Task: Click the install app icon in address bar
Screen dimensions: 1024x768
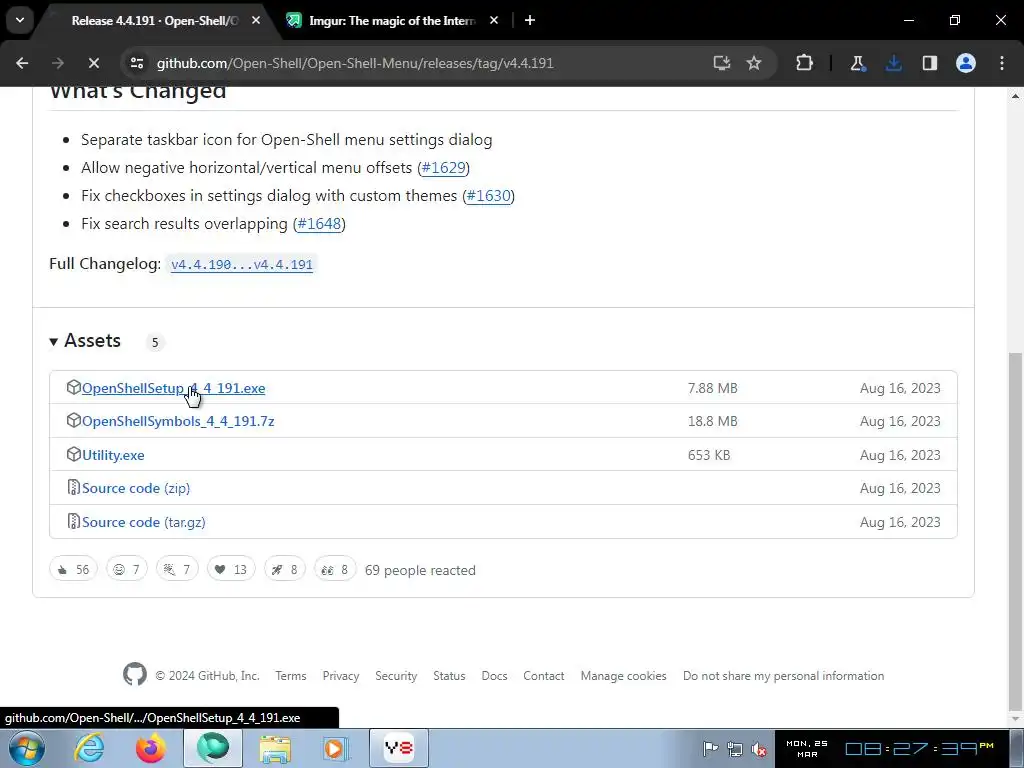Action: (x=722, y=63)
